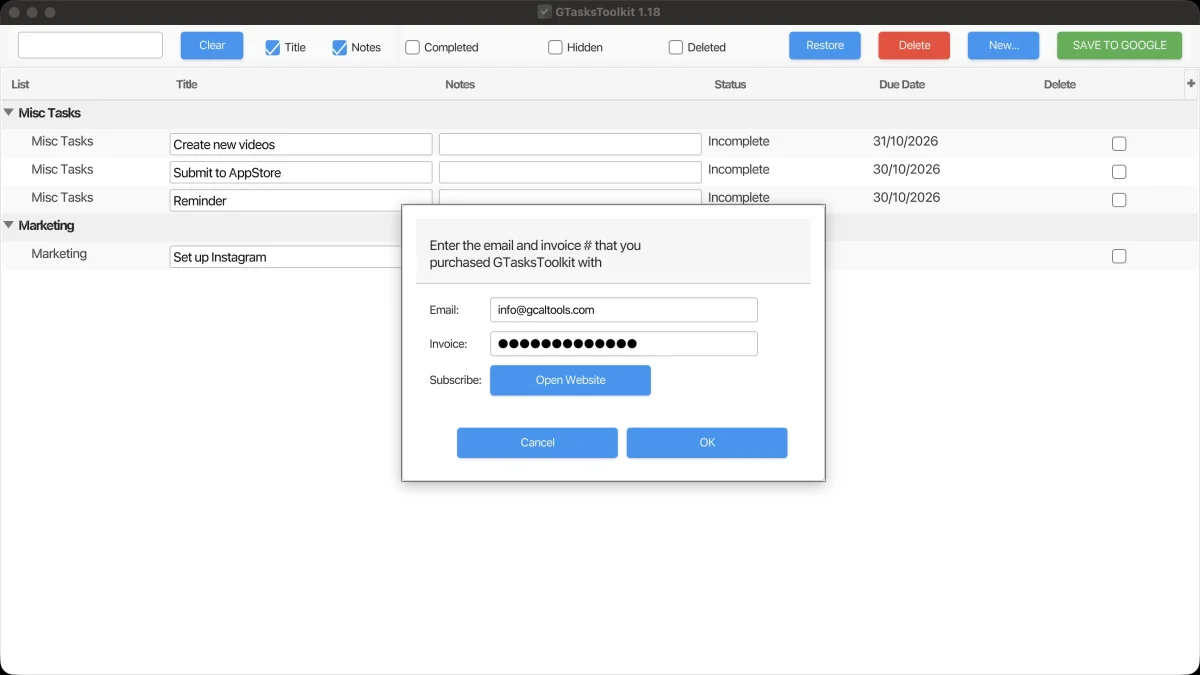Check delete box for Create new videos
Viewport: 1200px width, 675px height.
click(x=1119, y=144)
